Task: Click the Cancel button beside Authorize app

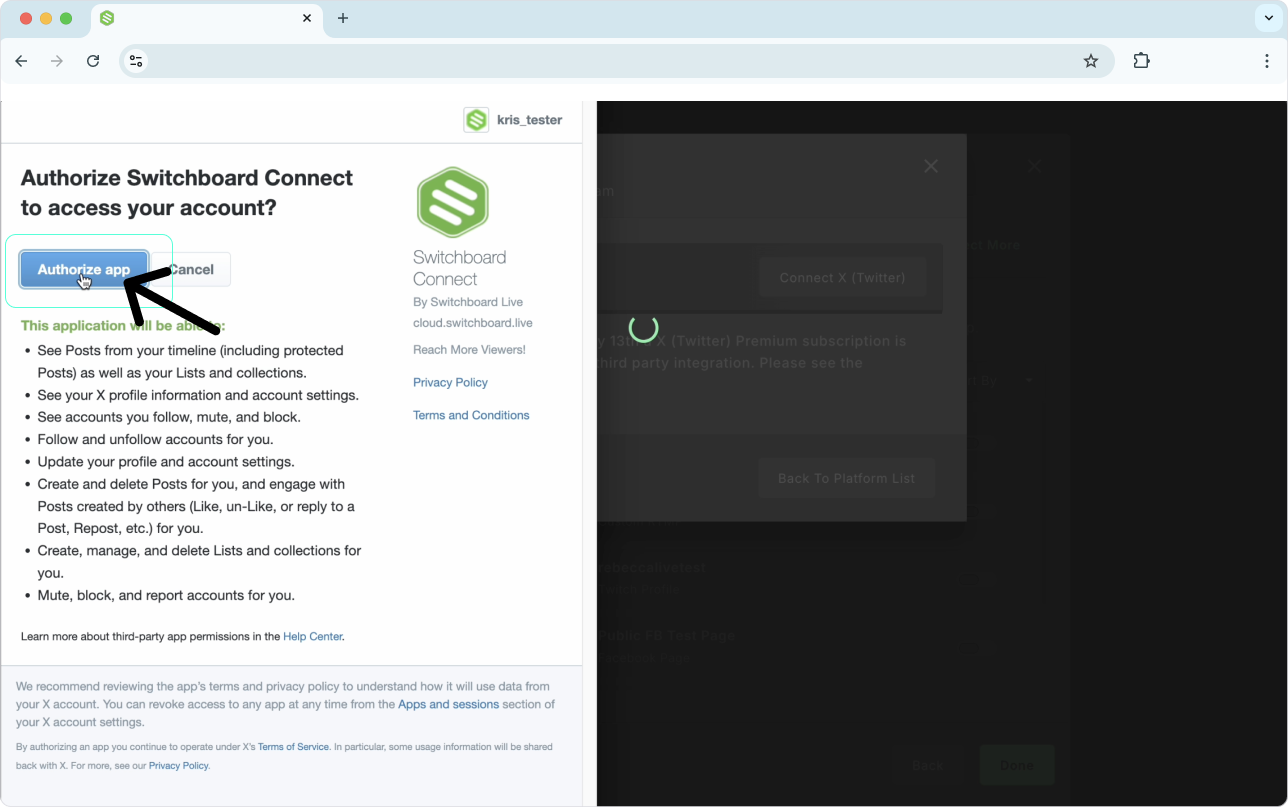Action: (190, 269)
